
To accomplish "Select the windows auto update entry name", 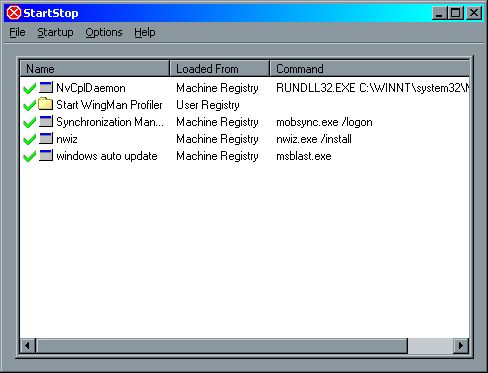I will (107, 156).
